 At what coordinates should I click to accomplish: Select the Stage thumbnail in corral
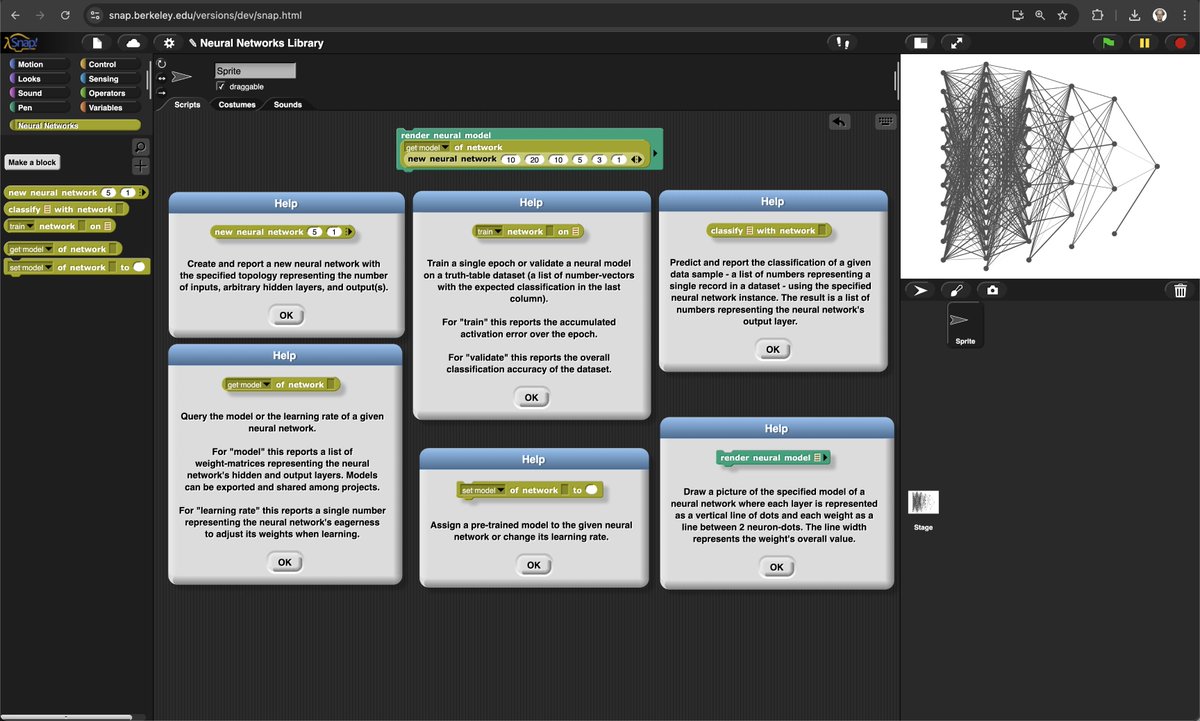(923, 509)
